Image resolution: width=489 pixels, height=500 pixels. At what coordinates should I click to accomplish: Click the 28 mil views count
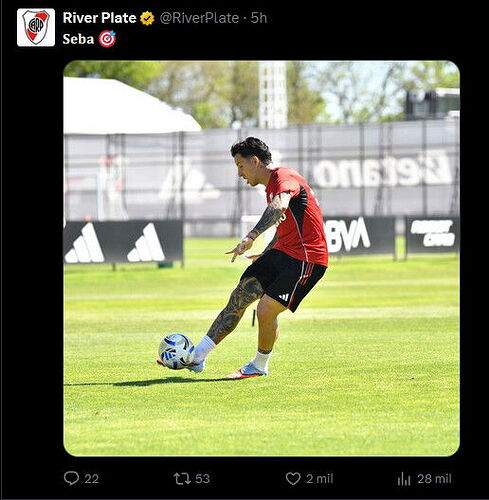pyautogui.click(x=434, y=479)
